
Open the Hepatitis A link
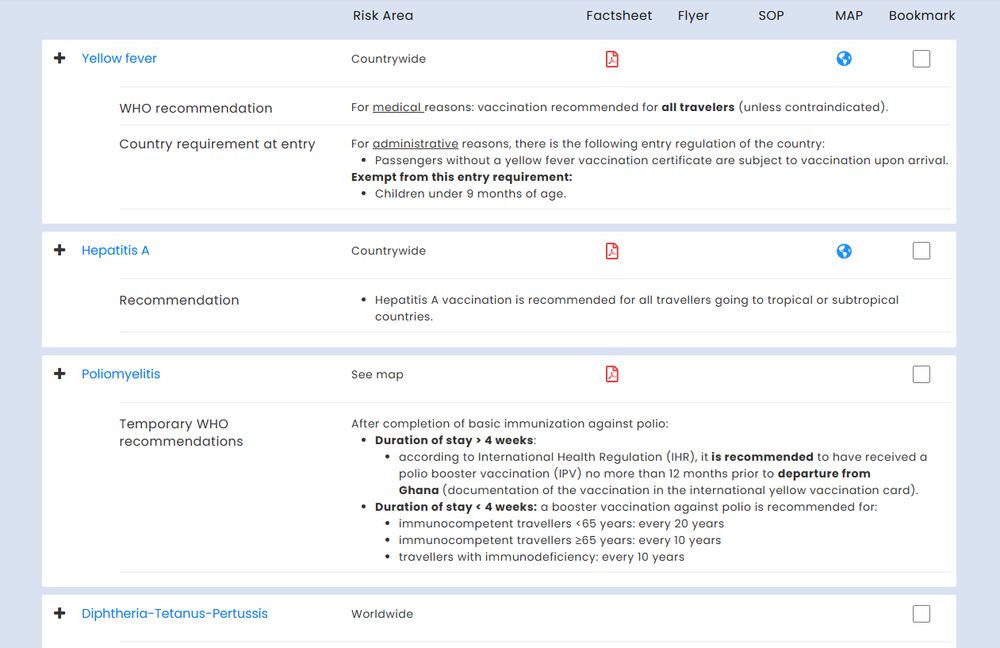115,250
